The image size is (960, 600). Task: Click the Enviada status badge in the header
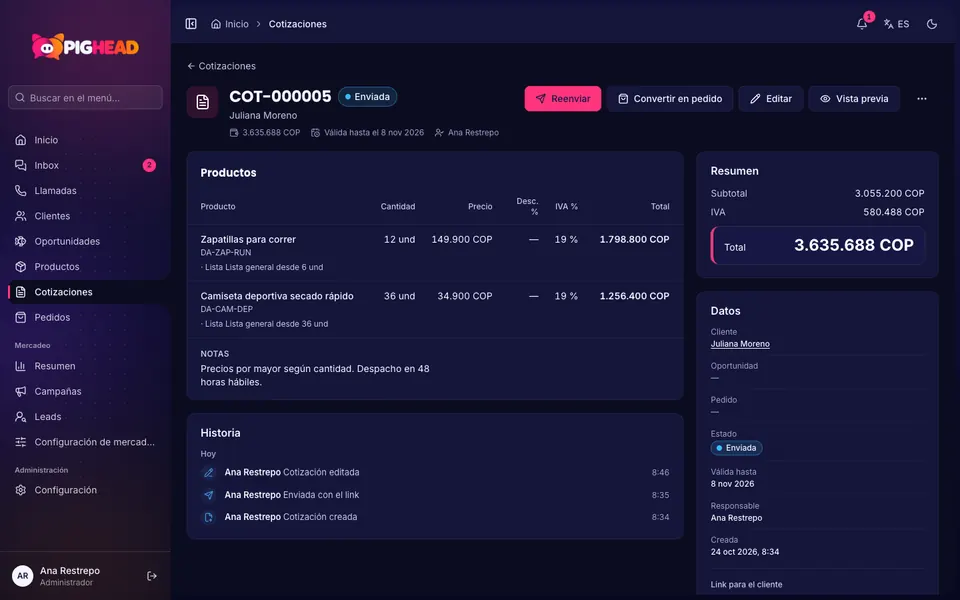367,97
